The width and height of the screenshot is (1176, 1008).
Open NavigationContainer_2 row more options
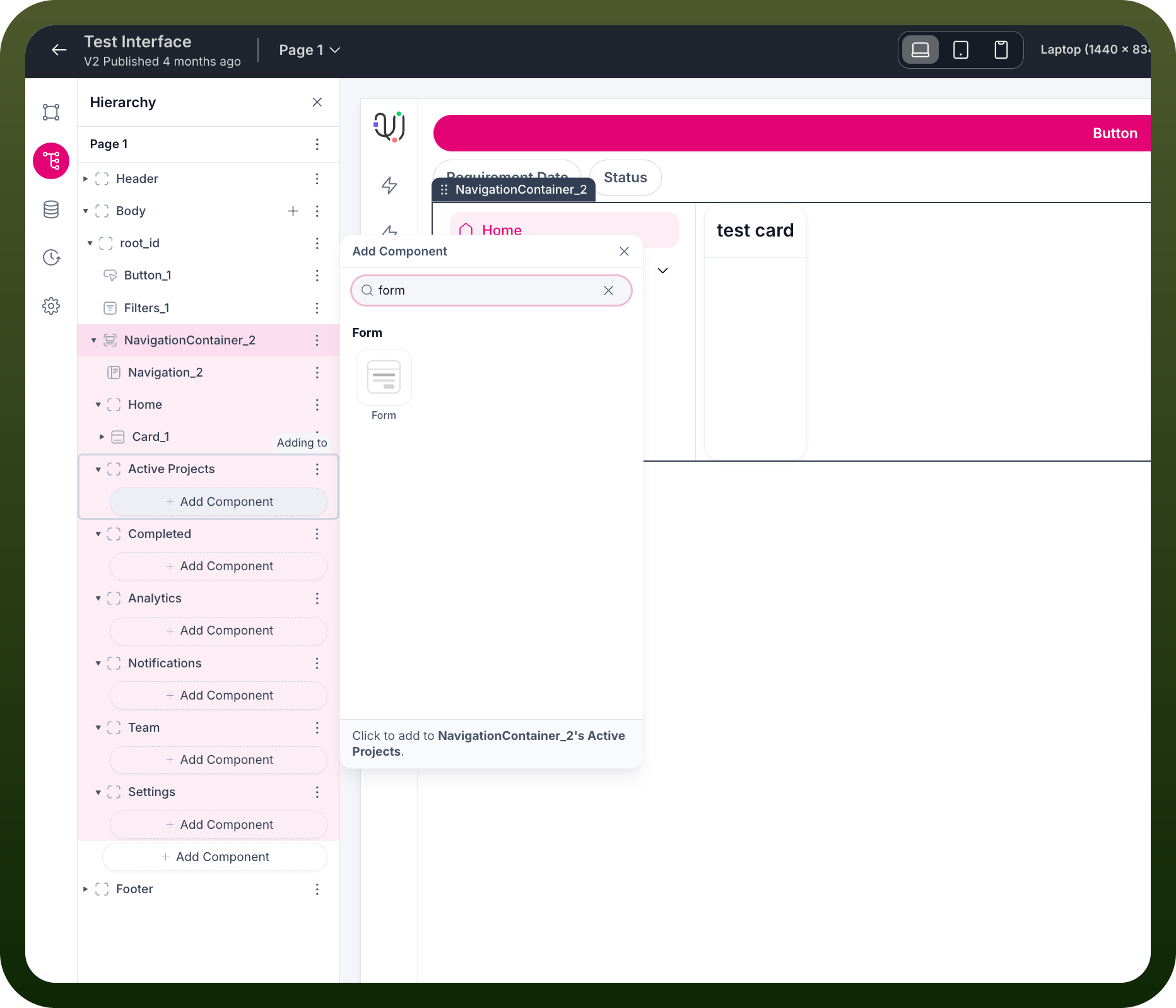pos(317,340)
